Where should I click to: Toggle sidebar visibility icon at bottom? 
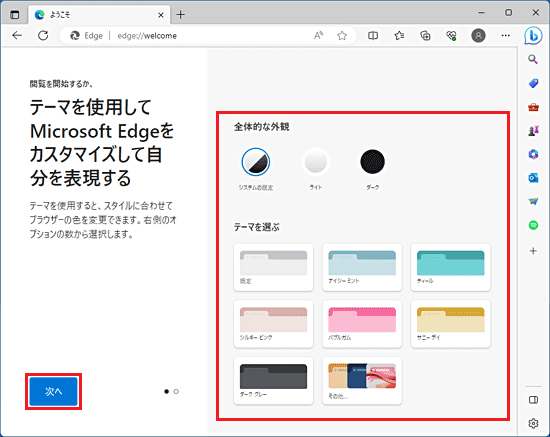[x=533, y=400]
